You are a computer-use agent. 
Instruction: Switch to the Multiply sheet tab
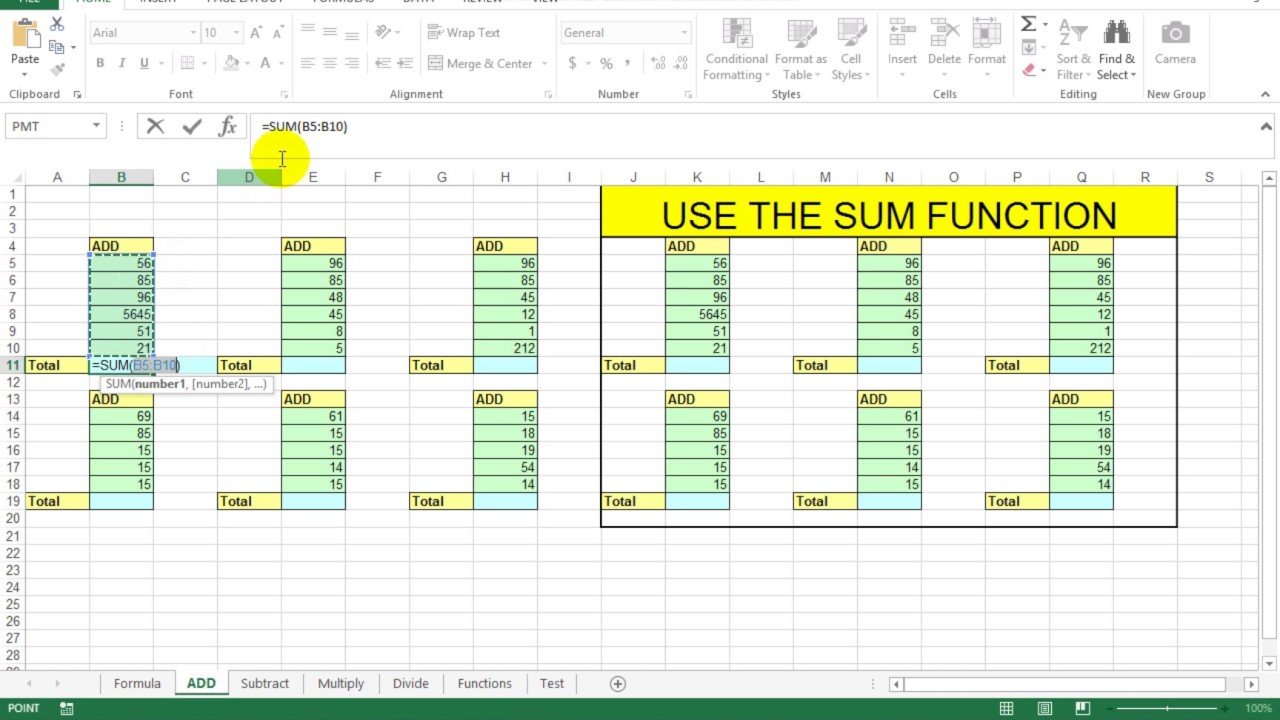tap(341, 684)
